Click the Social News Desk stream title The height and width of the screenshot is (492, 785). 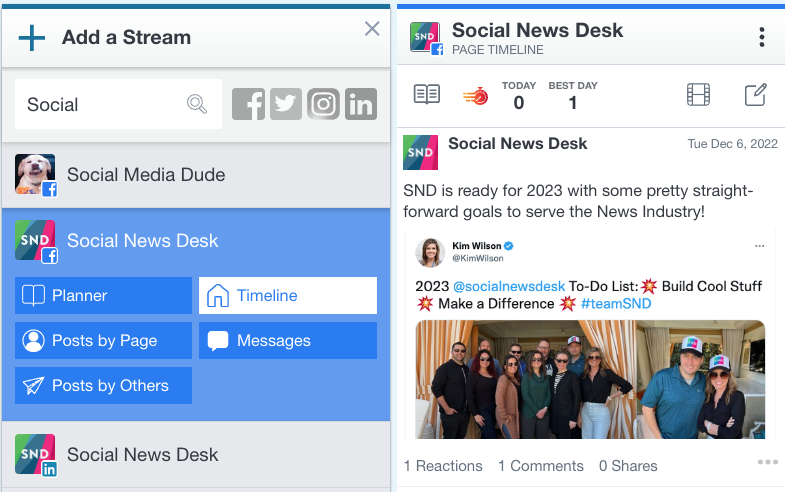click(x=537, y=30)
